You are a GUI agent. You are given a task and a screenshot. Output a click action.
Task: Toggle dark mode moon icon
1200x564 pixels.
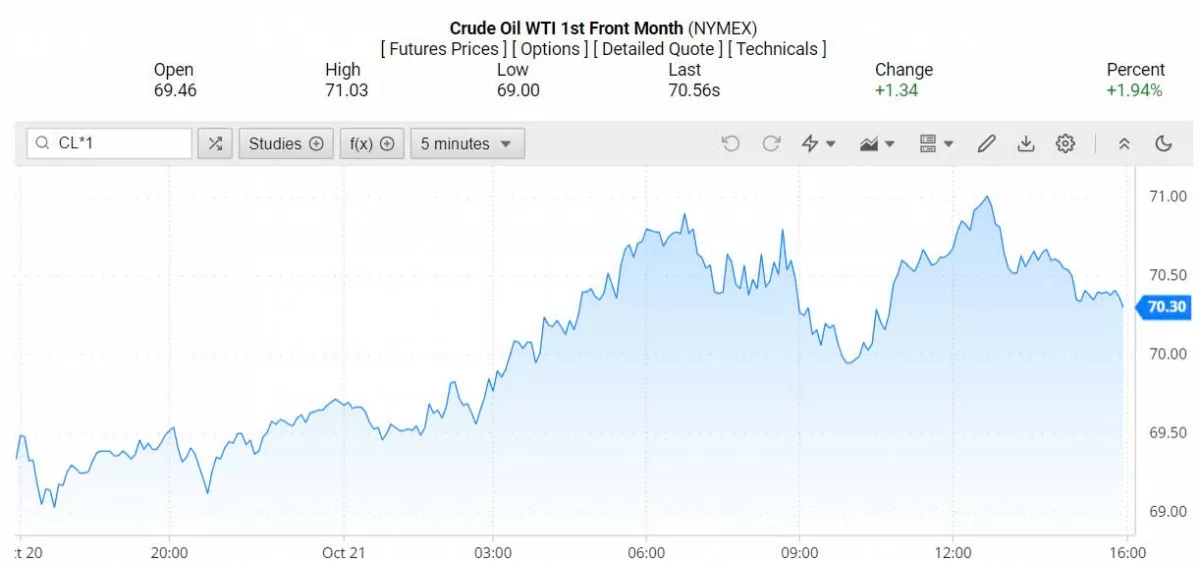point(1163,144)
